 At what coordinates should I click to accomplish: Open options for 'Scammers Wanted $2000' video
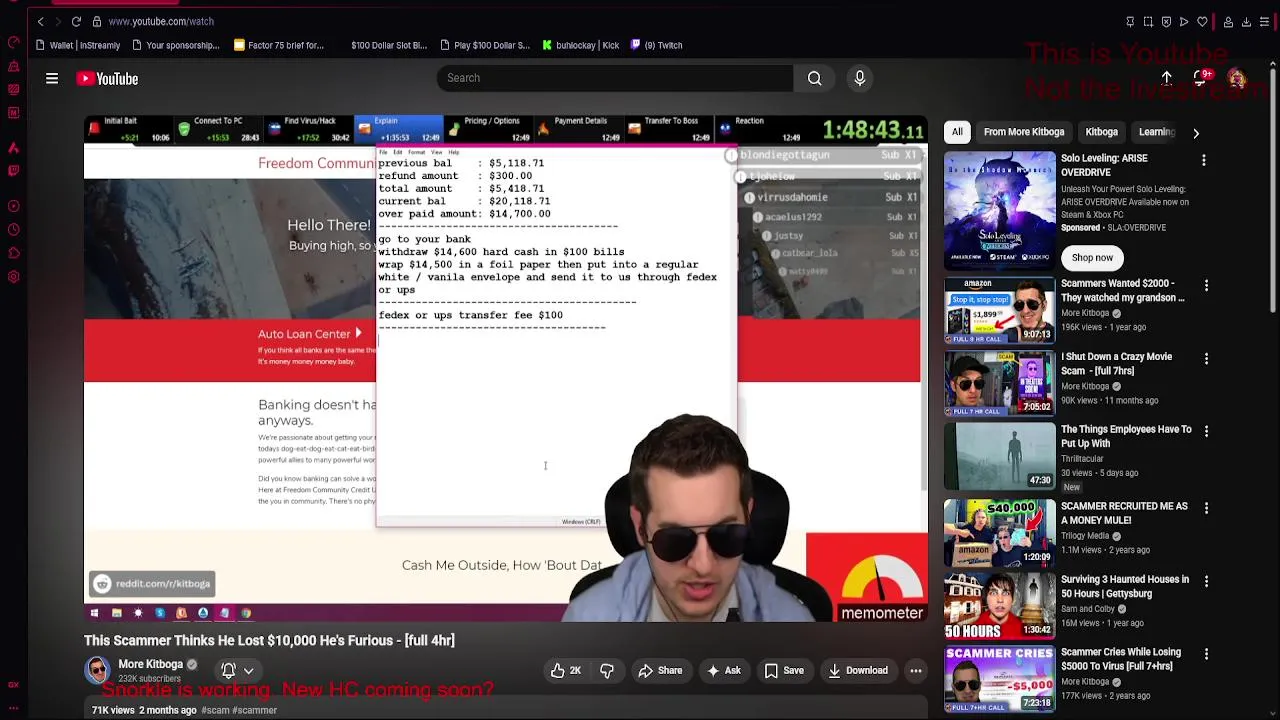pos(1206,286)
